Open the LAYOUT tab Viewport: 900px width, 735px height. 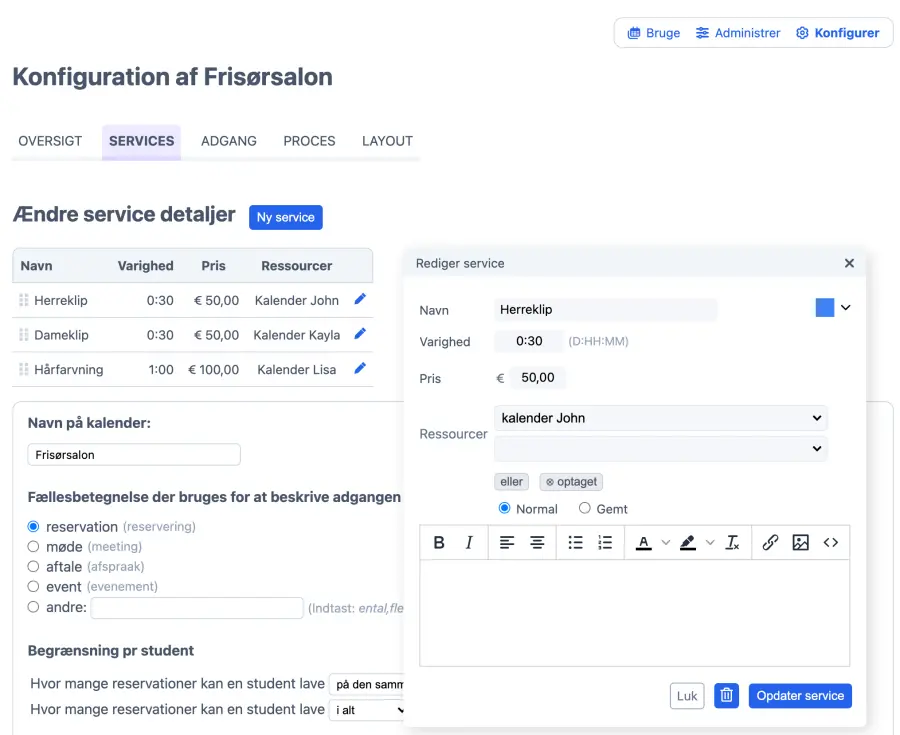387,141
